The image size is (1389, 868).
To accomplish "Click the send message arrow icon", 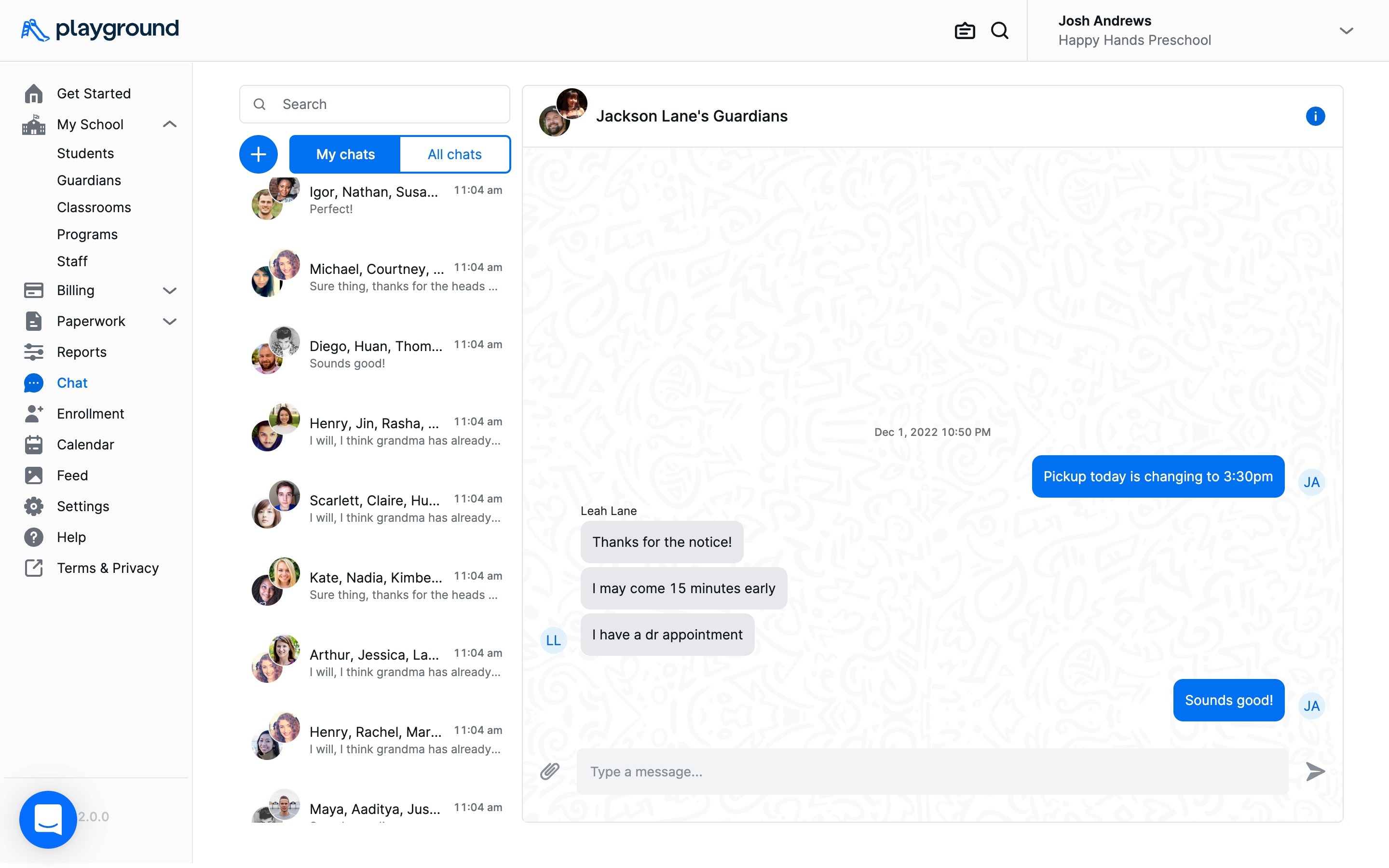I will coord(1314,771).
